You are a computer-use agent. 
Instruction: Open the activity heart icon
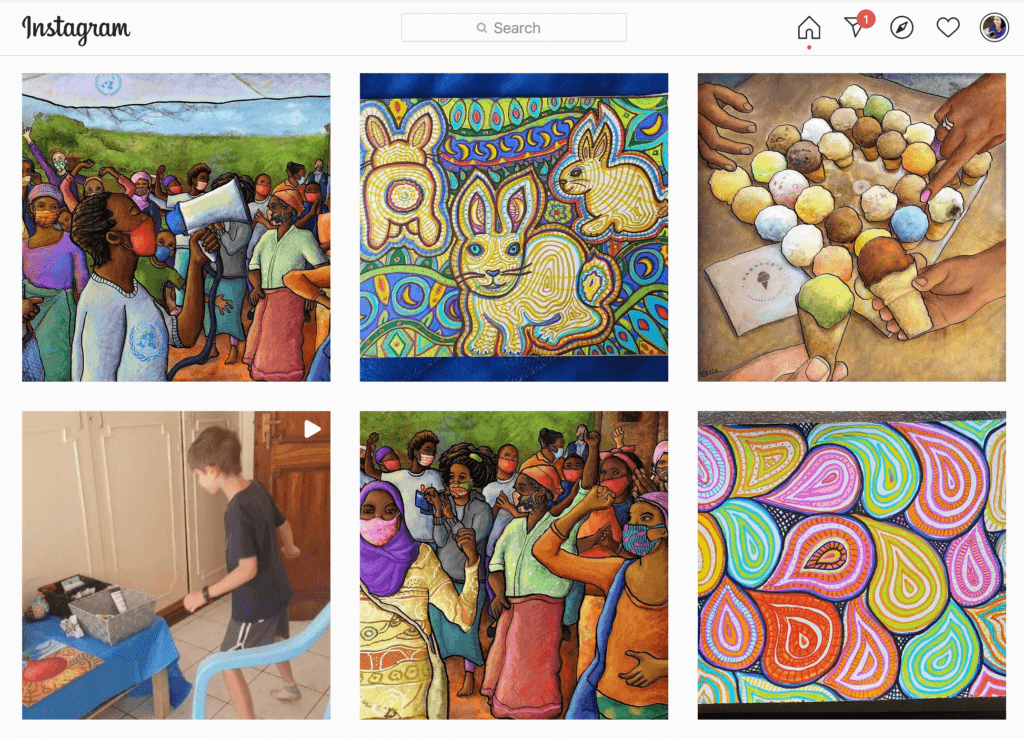[948, 27]
